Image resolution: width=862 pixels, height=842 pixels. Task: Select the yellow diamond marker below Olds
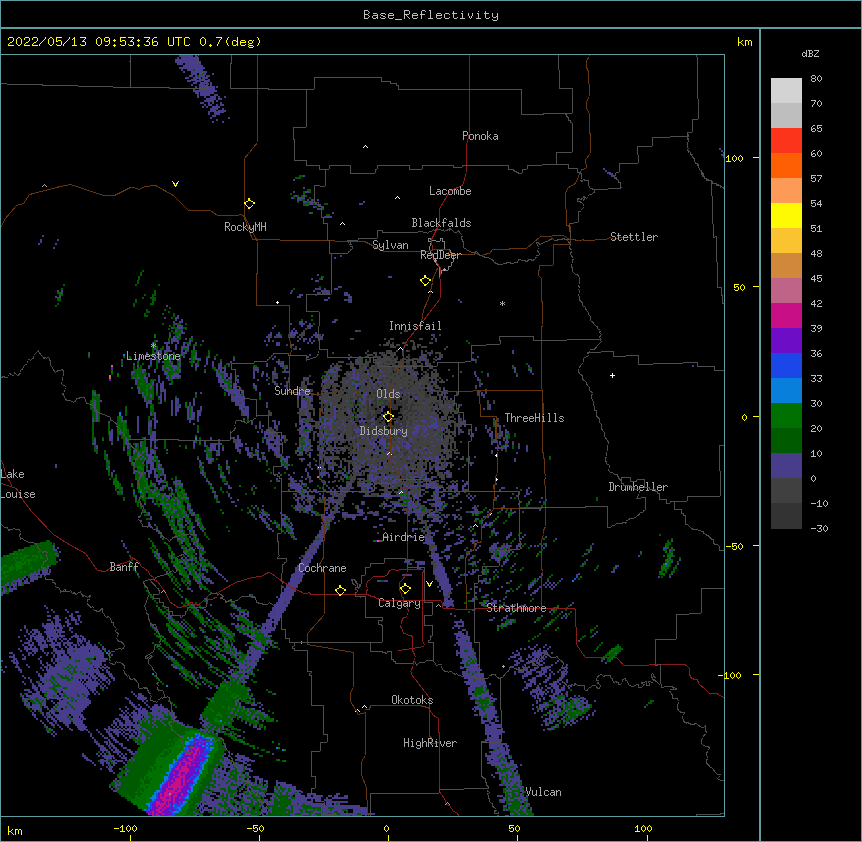(x=389, y=417)
